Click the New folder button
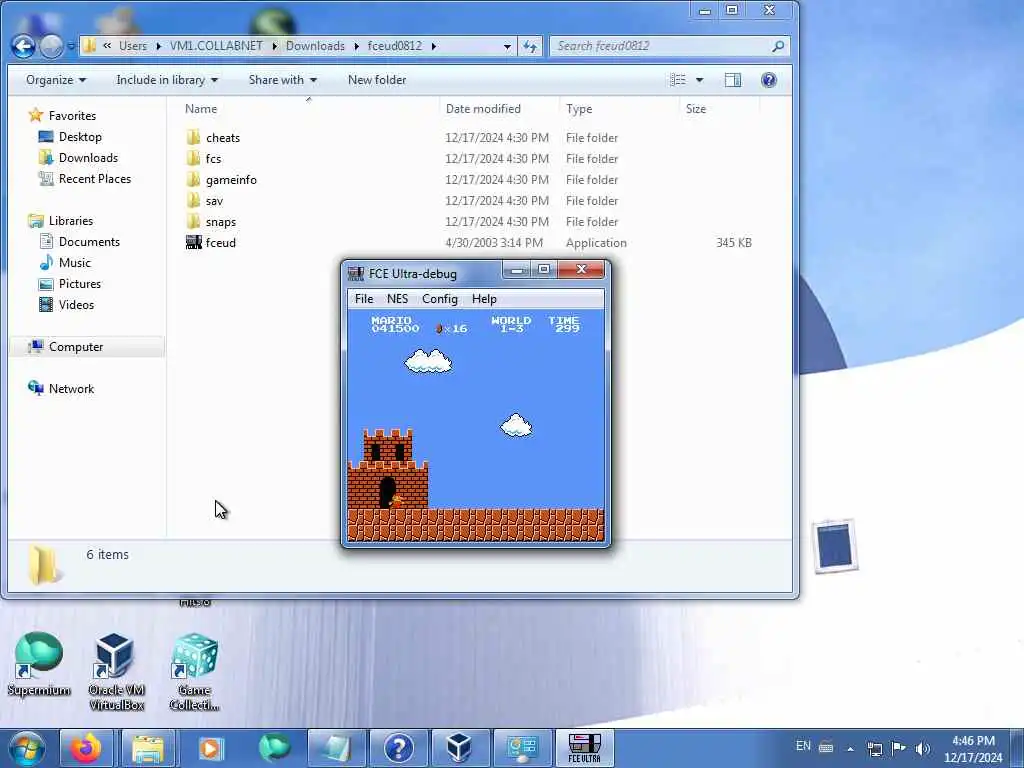The image size is (1024, 768). point(377,80)
